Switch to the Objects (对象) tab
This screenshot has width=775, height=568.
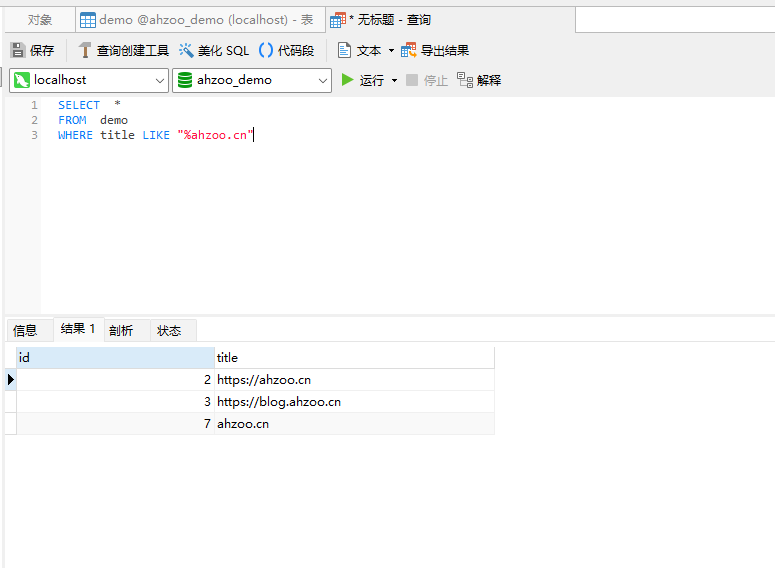(x=40, y=20)
